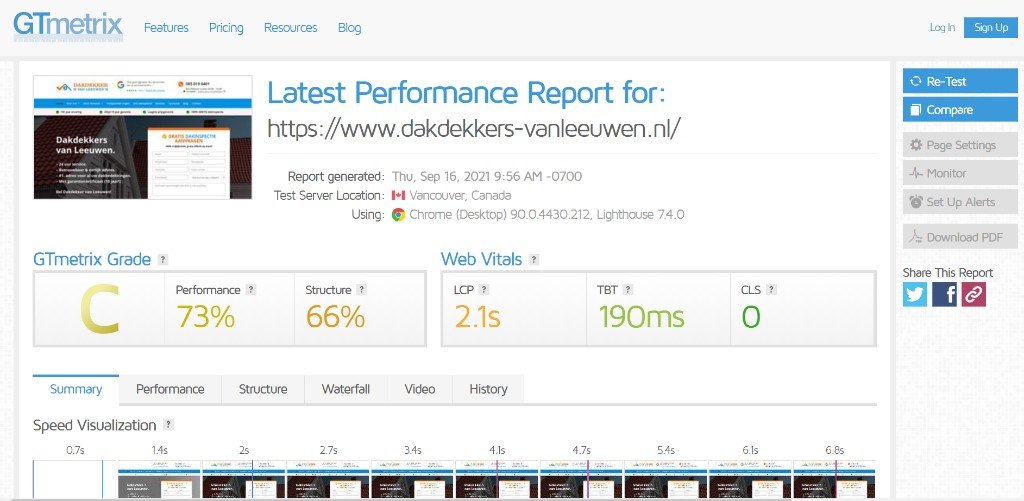Click the CLS help question mark

pos(771,289)
